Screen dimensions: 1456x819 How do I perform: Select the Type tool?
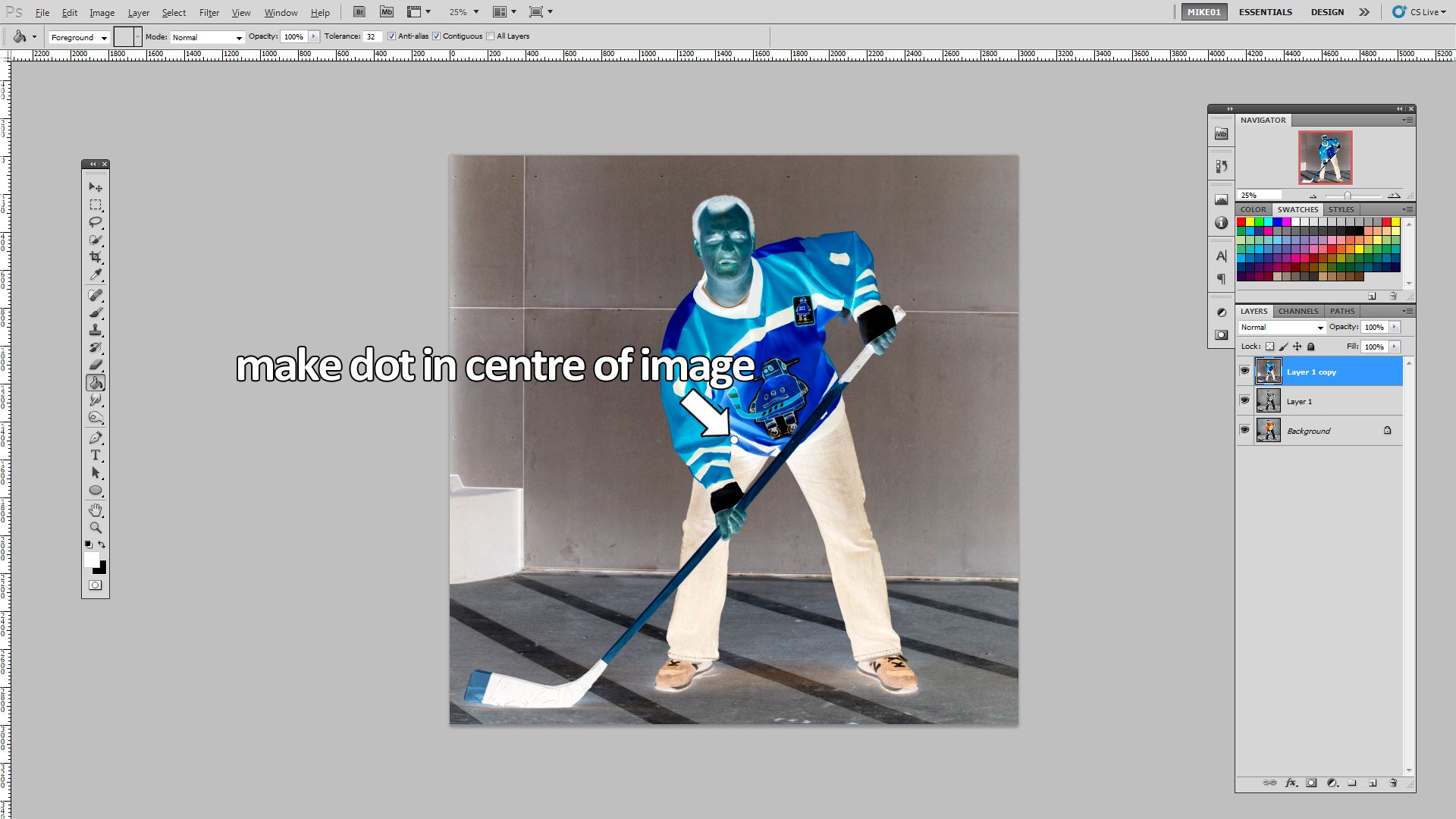point(96,455)
